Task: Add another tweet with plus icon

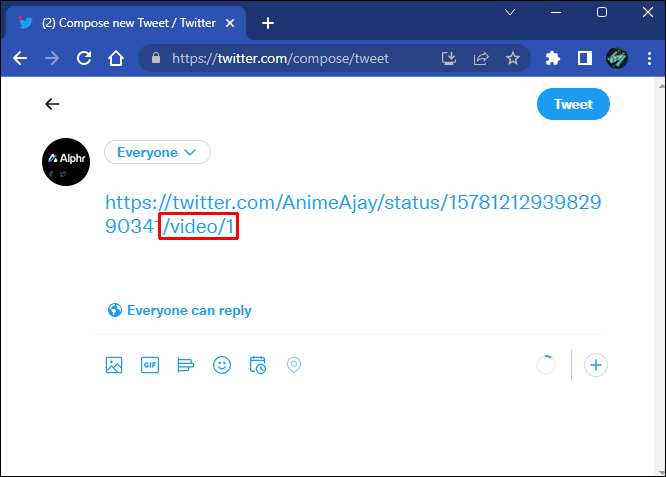Action: (595, 365)
